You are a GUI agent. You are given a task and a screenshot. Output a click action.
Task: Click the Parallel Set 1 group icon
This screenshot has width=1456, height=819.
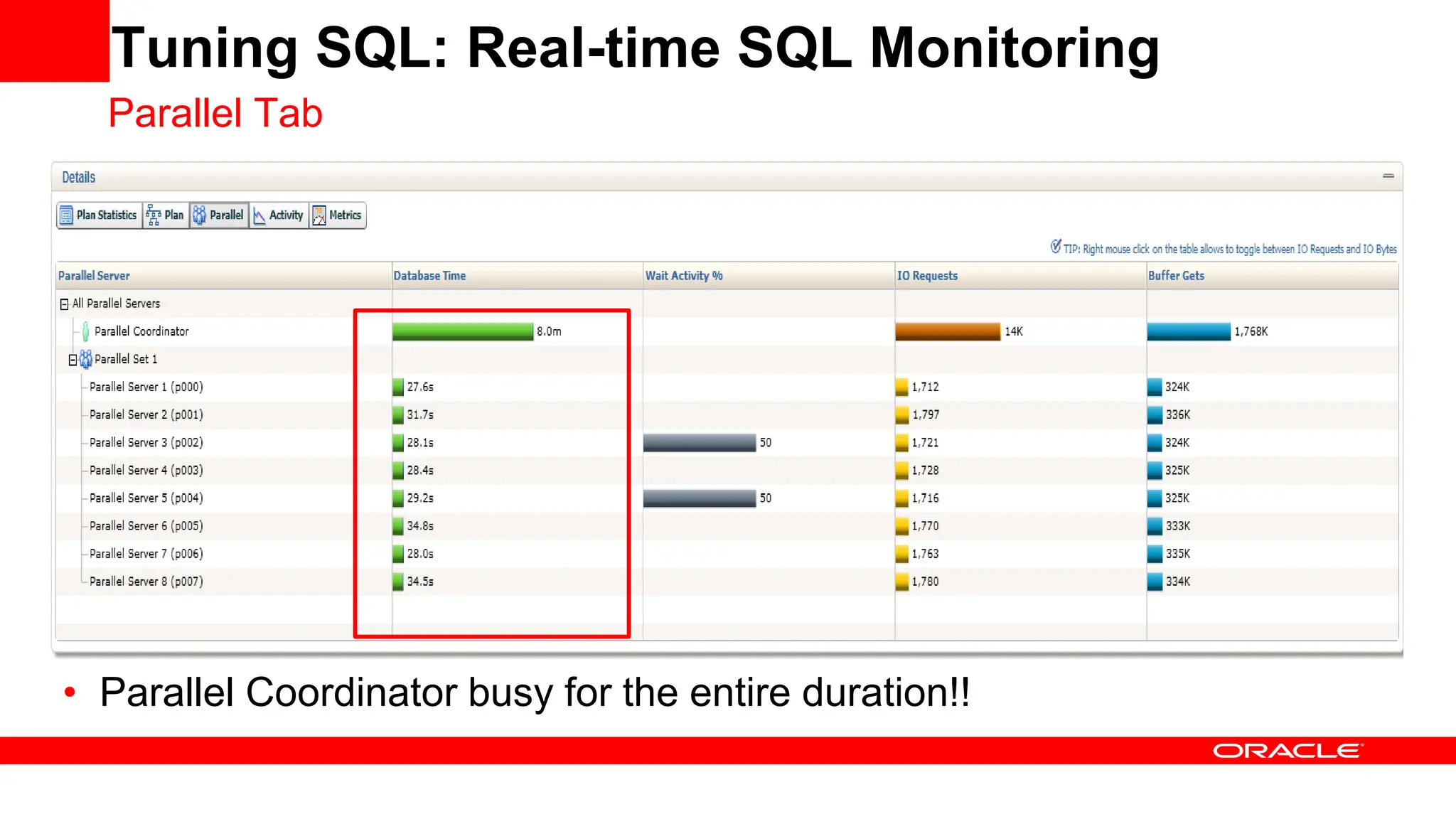(86, 359)
